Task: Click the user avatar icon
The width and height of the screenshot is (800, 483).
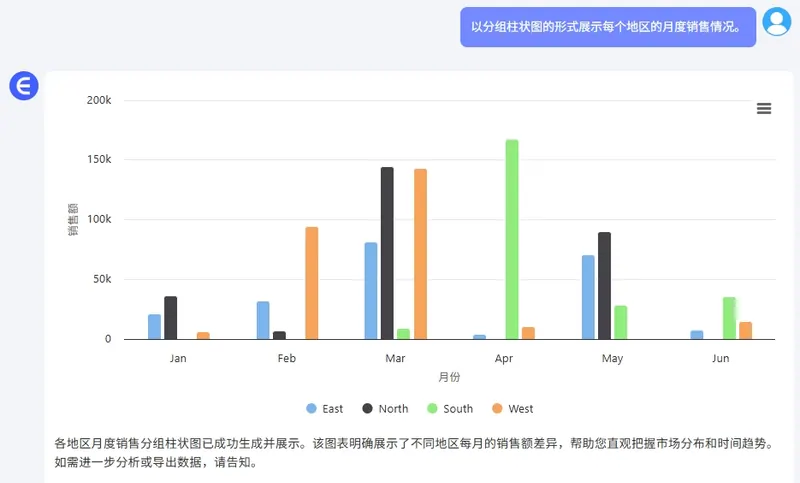Action: [776, 21]
